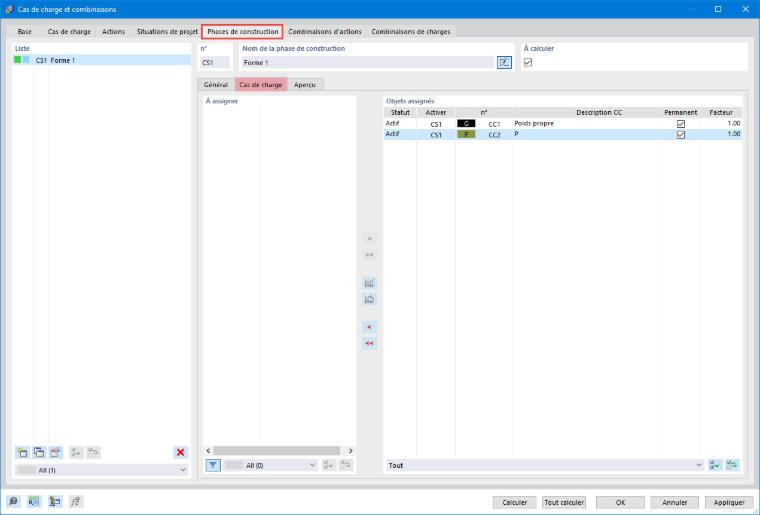
Task: Open the formula fx icon
Action: 76,501
